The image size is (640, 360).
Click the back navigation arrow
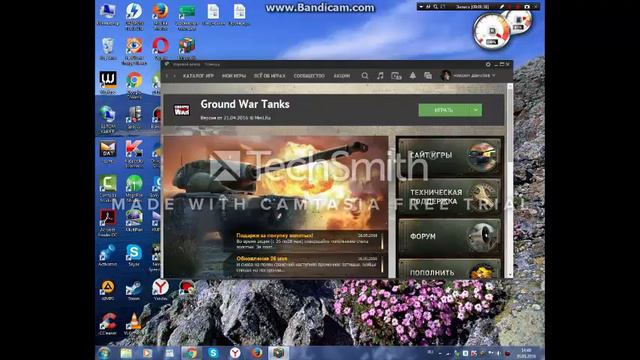167,76
